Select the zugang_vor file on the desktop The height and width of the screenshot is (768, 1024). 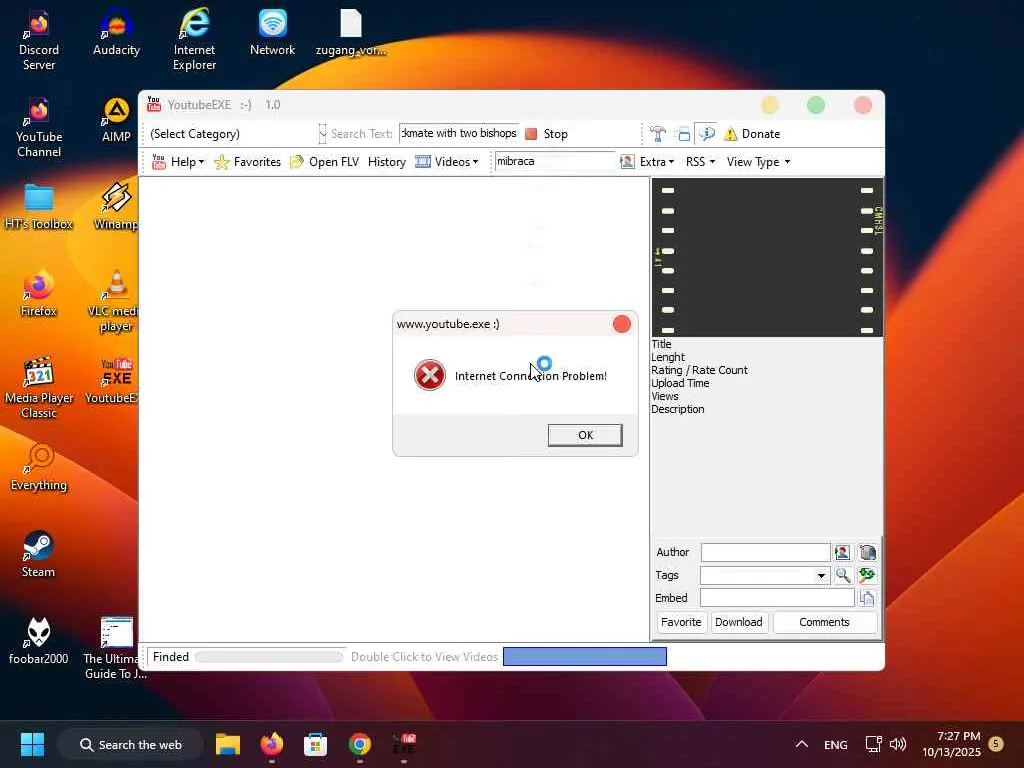coord(351,33)
